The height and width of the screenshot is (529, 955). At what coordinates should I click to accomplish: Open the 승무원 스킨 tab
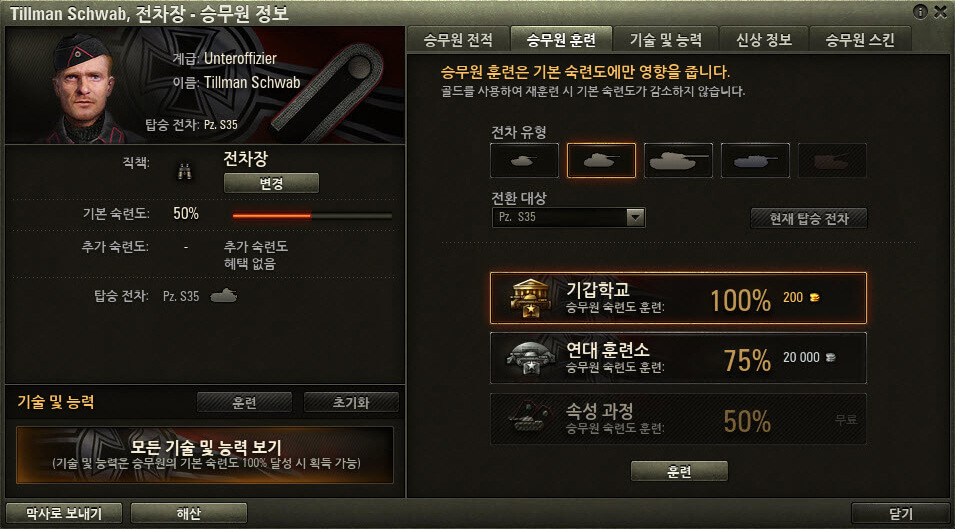[x=859, y=40]
